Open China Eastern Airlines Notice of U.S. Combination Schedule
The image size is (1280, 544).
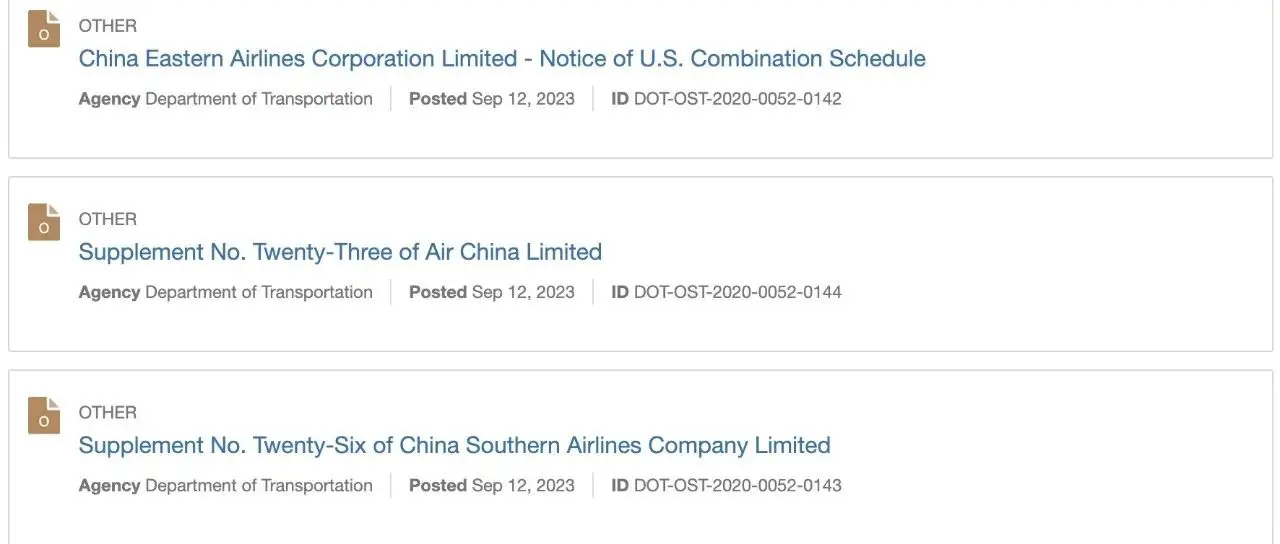[x=502, y=59]
